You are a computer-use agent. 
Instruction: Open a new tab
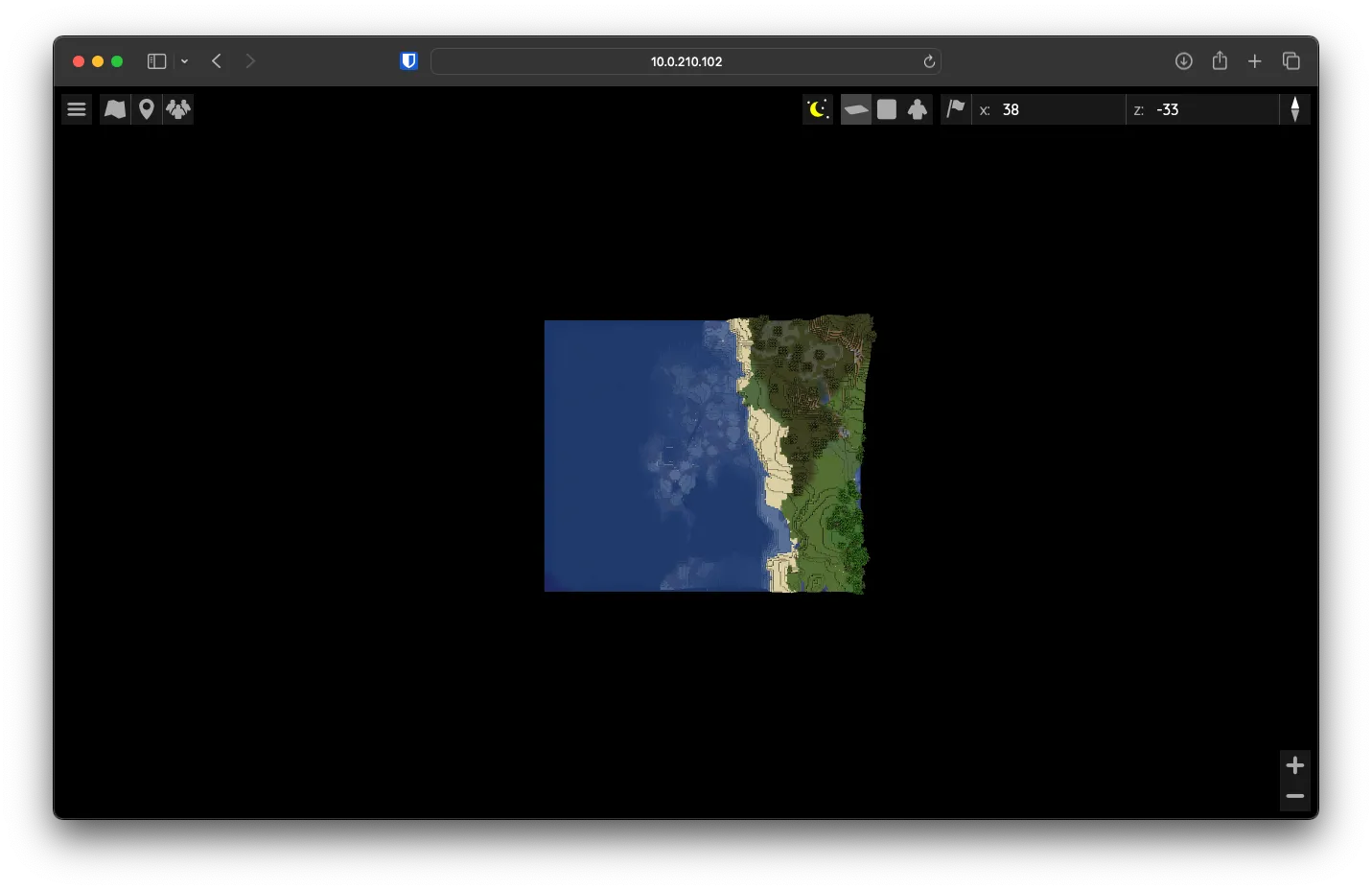[1255, 61]
